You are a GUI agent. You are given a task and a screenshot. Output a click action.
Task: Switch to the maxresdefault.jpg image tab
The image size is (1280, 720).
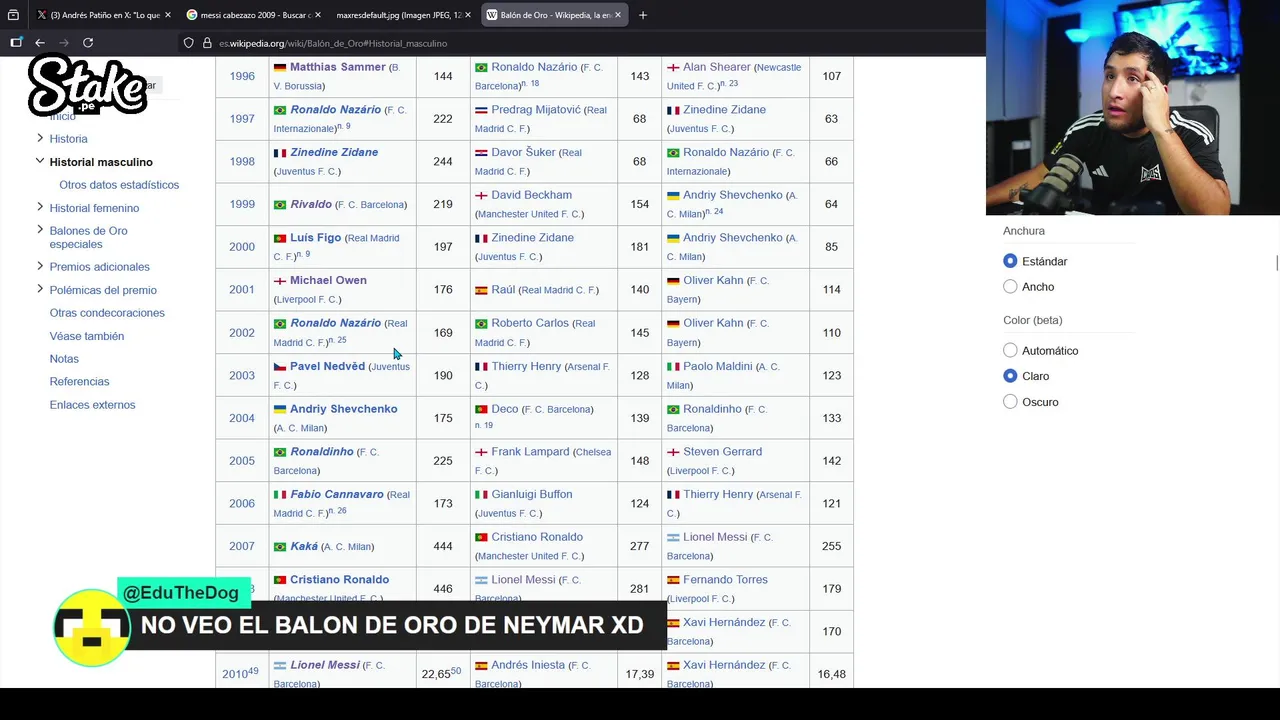[x=397, y=15]
